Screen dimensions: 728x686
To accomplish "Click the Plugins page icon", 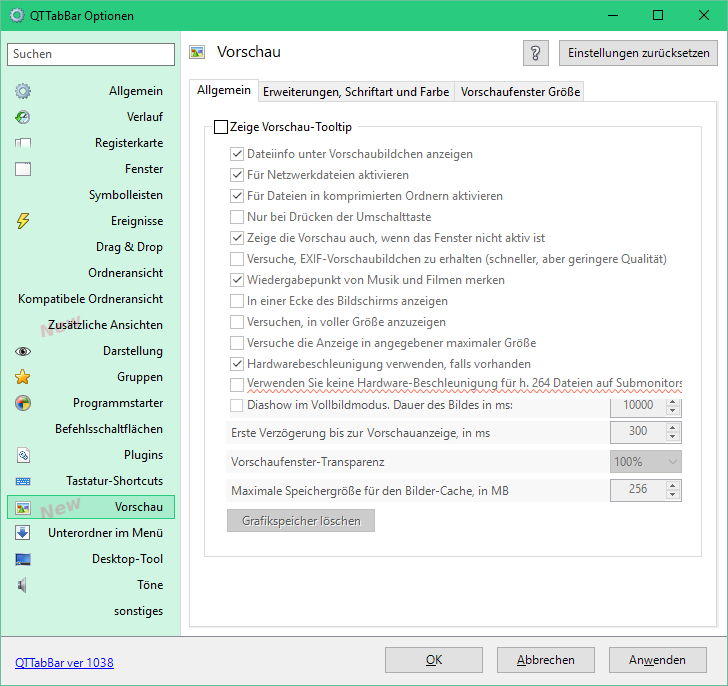I will click(x=23, y=455).
